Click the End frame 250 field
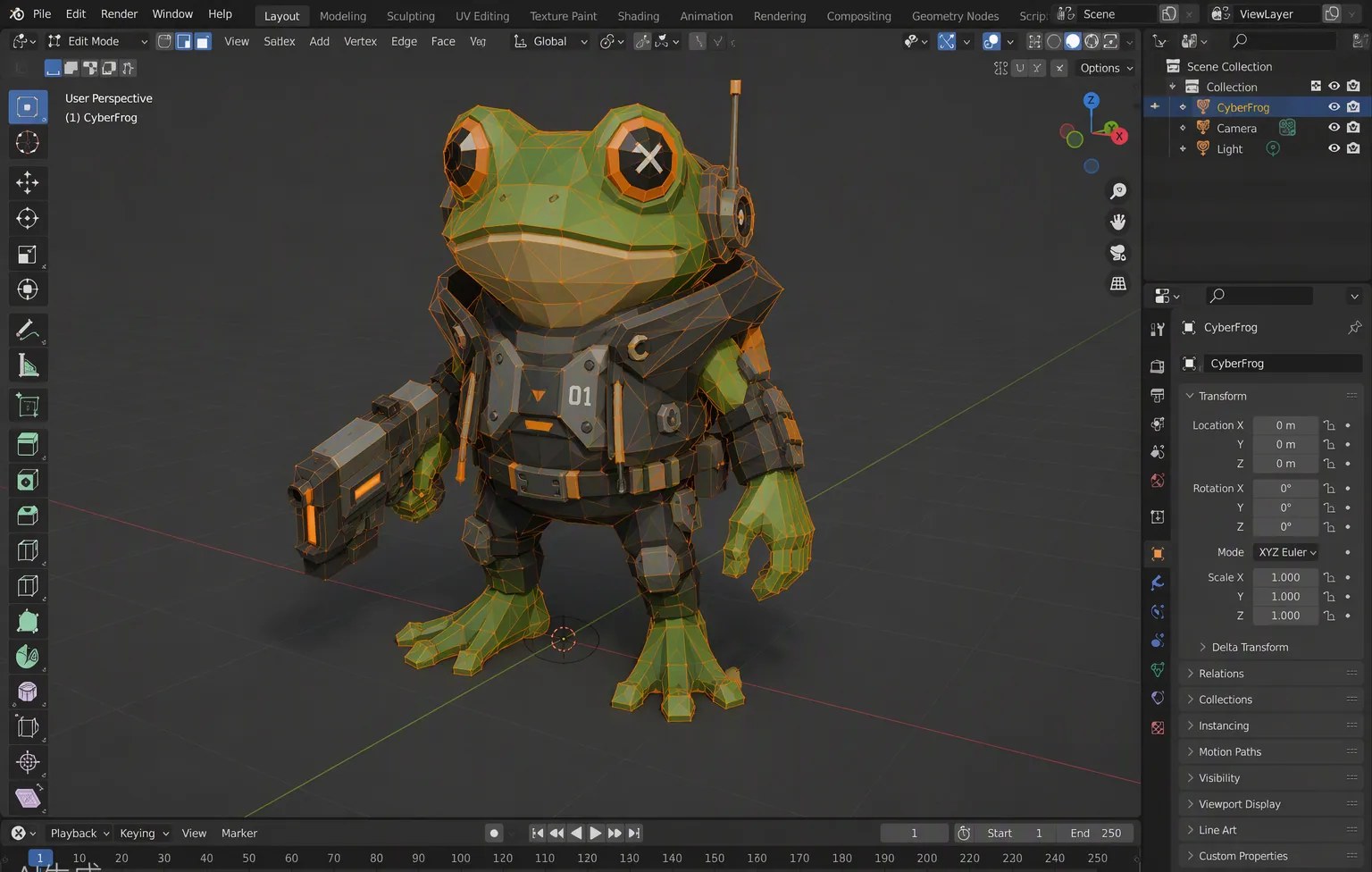The height and width of the screenshot is (872, 1372). 1095,833
